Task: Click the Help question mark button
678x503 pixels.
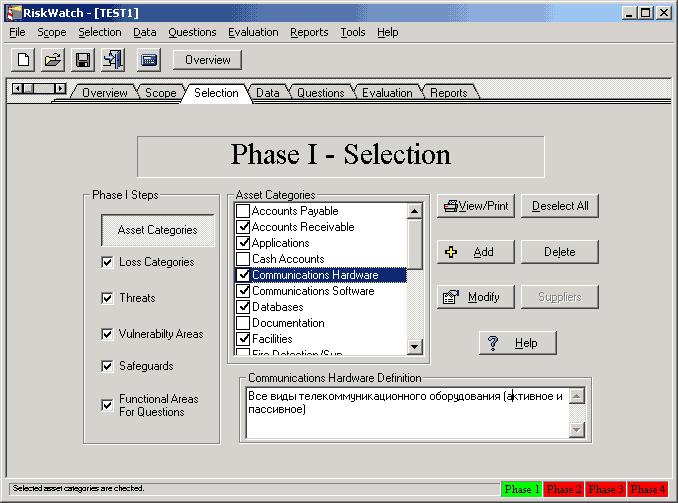Action: pos(518,343)
